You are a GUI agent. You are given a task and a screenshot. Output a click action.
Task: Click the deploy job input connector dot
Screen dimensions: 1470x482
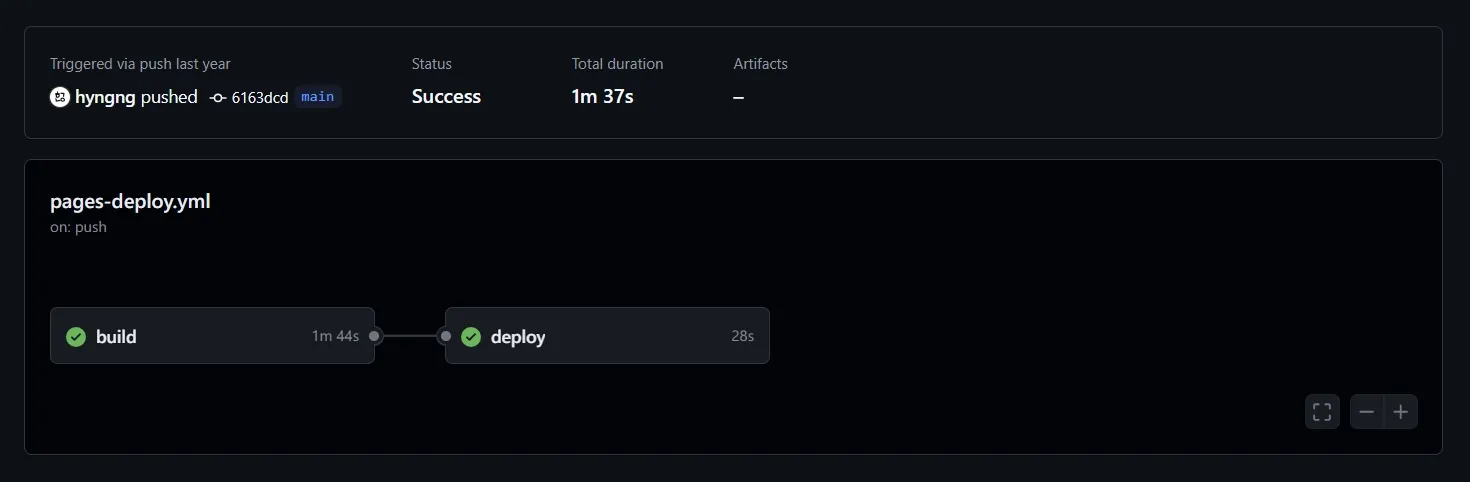[x=445, y=336]
